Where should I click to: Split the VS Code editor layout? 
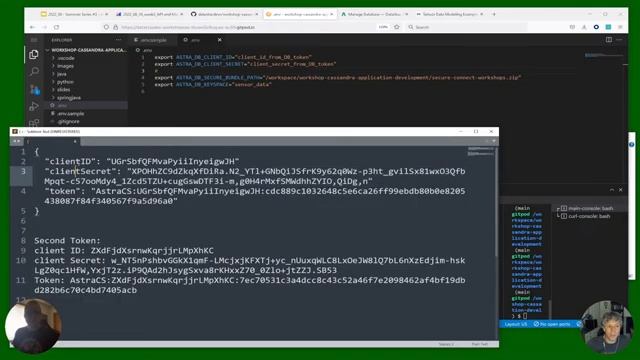tap(609, 40)
